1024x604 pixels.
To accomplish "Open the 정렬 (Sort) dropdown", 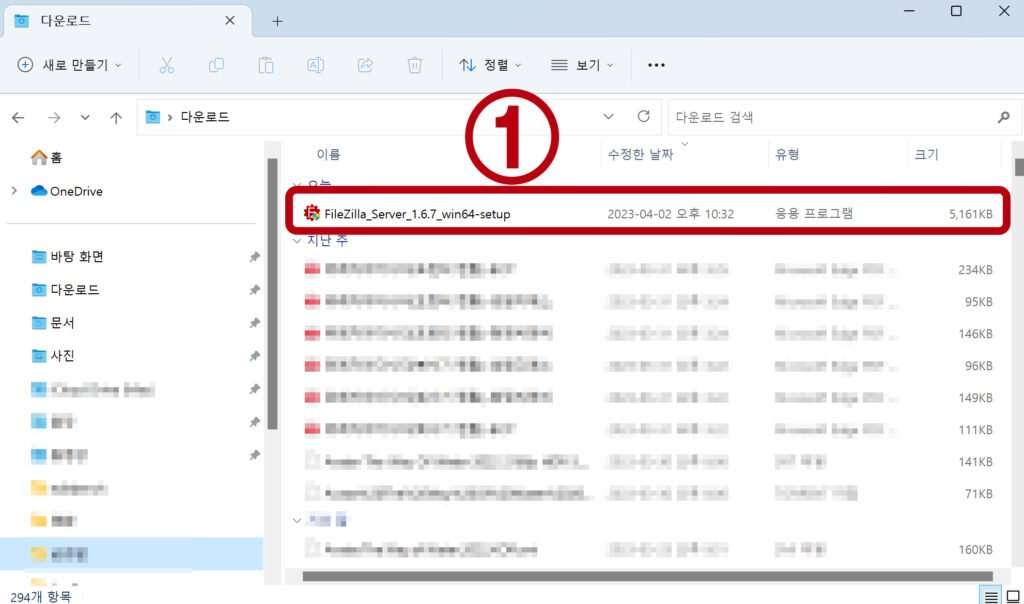I will point(492,65).
